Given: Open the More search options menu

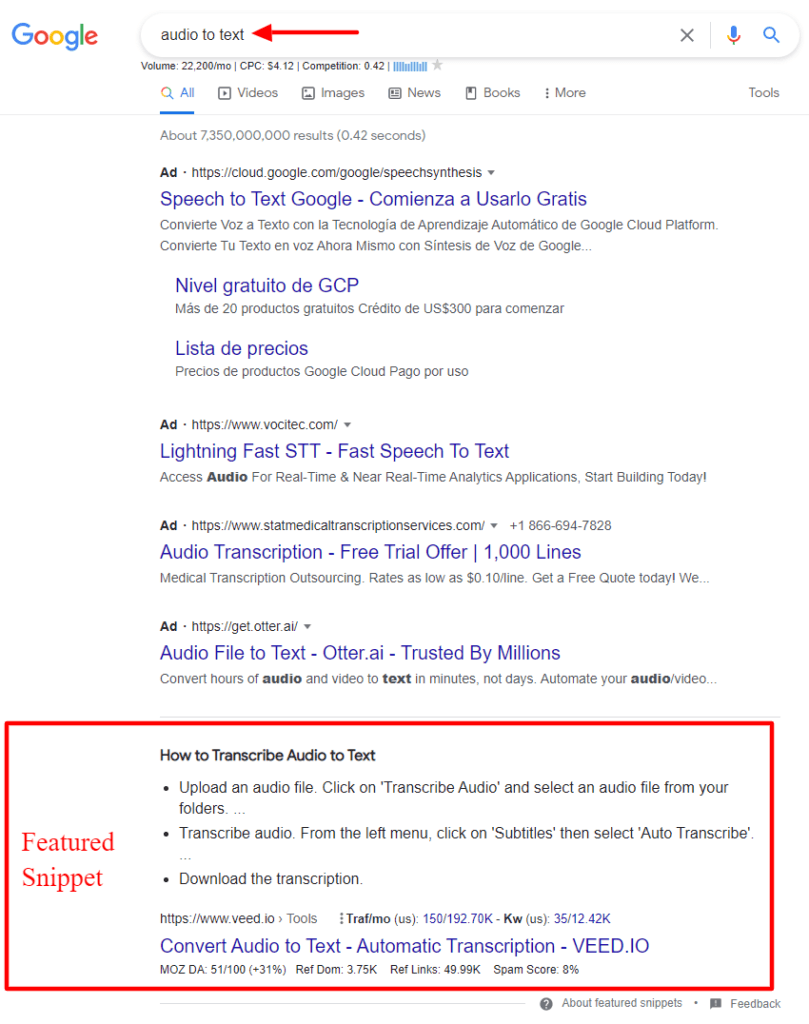Looking at the screenshot, I should pos(565,93).
